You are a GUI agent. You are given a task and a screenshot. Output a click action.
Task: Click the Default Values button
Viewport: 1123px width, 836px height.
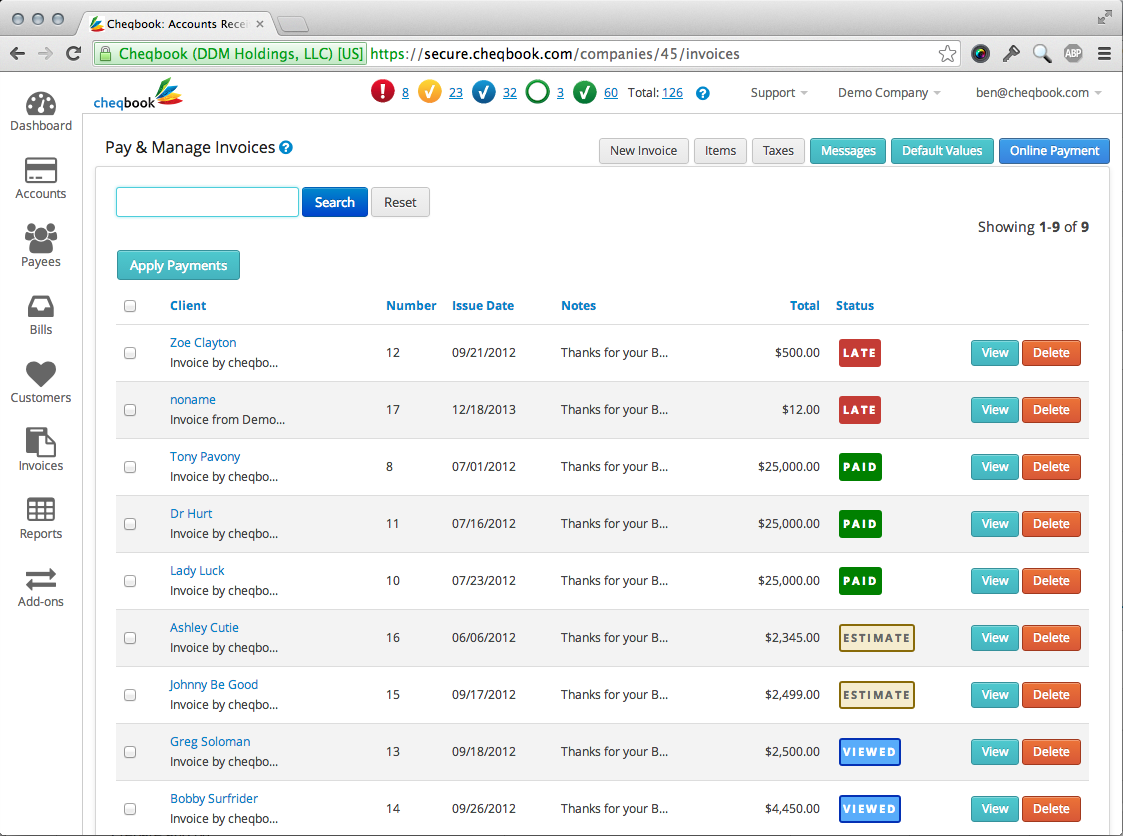(942, 151)
